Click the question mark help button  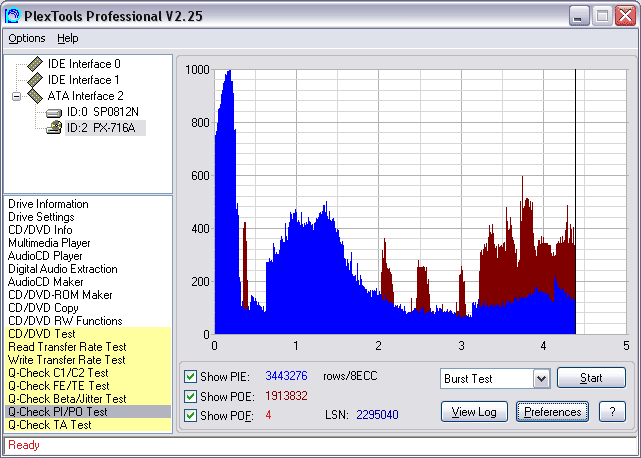612,411
